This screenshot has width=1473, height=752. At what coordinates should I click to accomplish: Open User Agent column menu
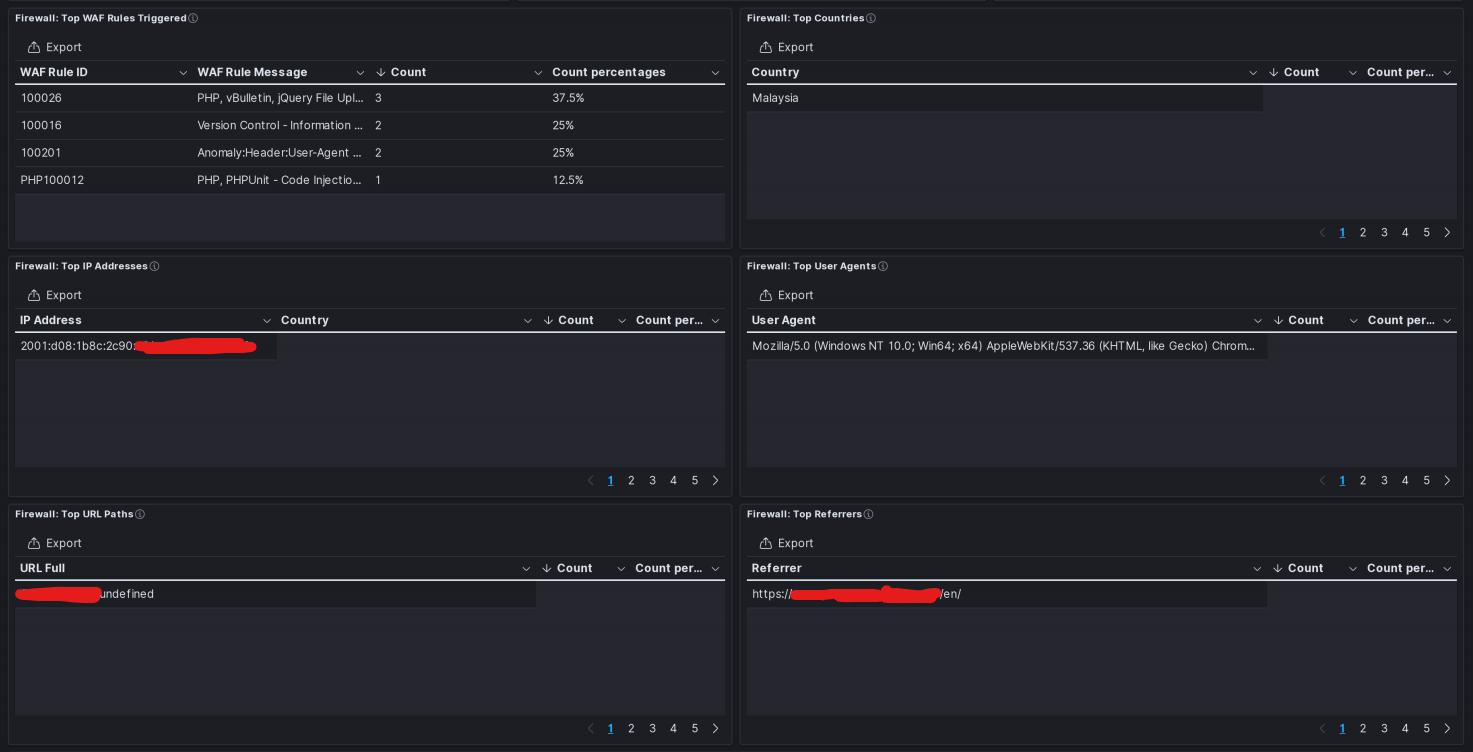click(1258, 321)
